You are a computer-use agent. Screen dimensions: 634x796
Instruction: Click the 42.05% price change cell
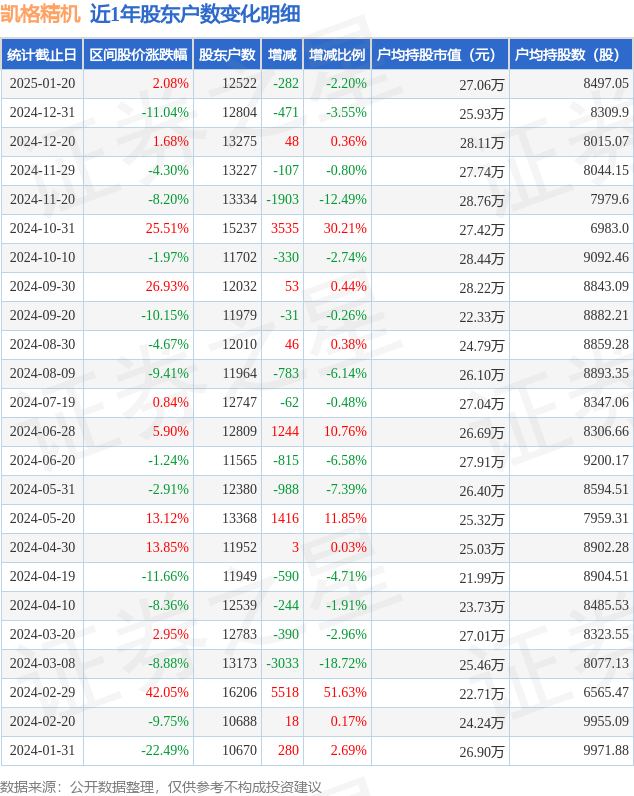[167, 692]
